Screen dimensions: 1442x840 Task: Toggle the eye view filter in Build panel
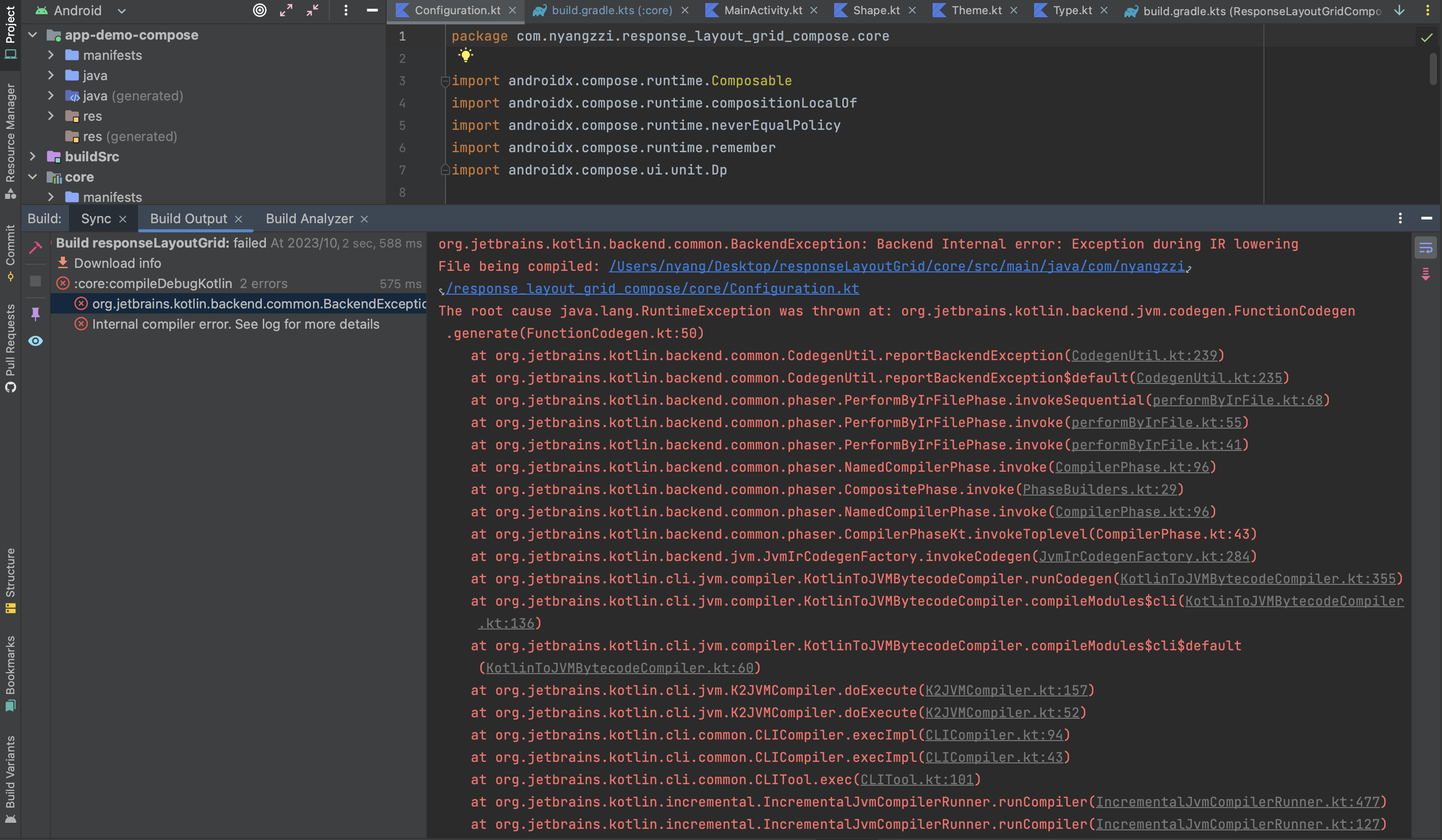36,341
